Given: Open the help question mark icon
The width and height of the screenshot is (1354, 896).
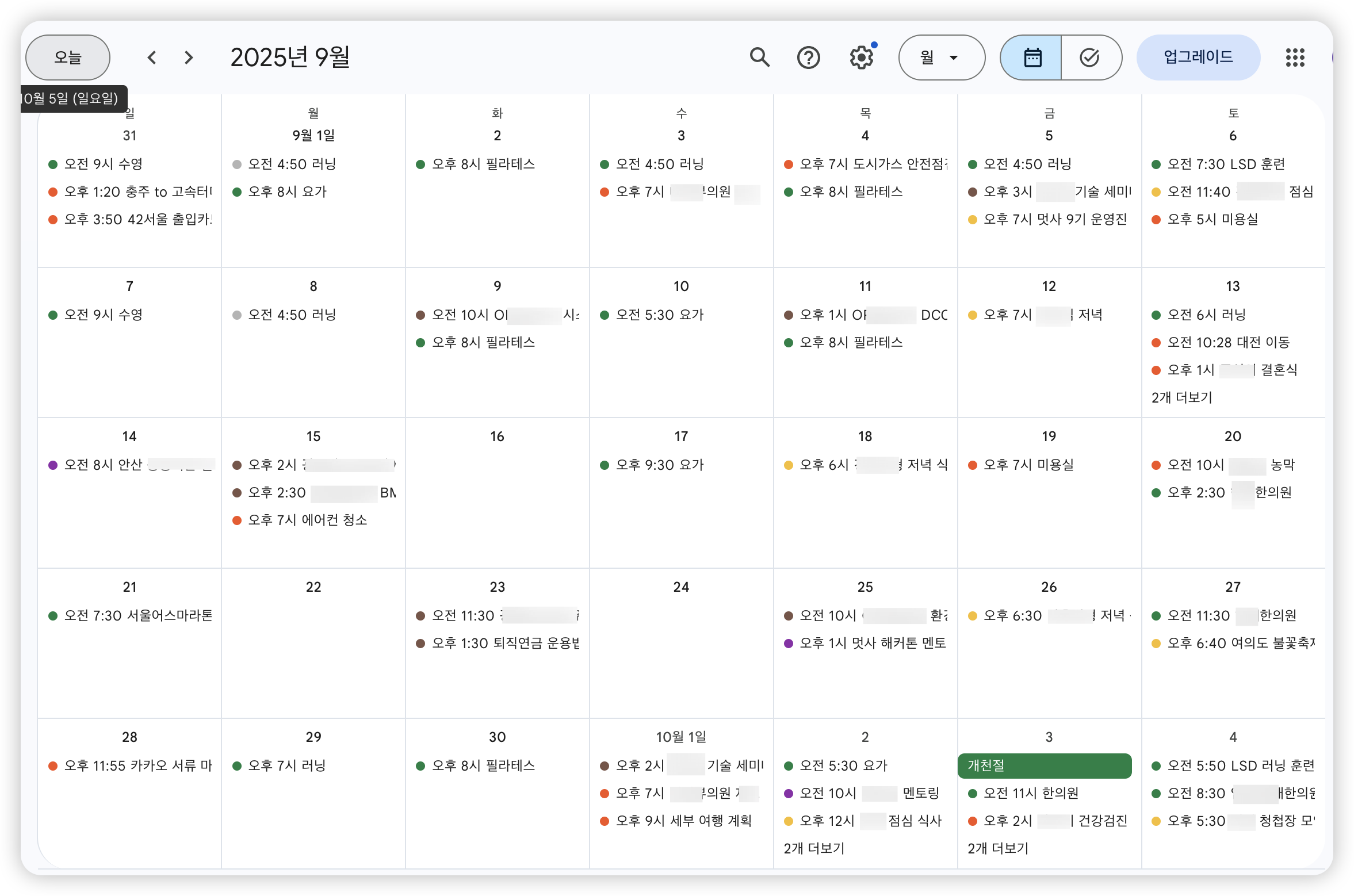Looking at the screenshot, I should (x=808, y=58).
